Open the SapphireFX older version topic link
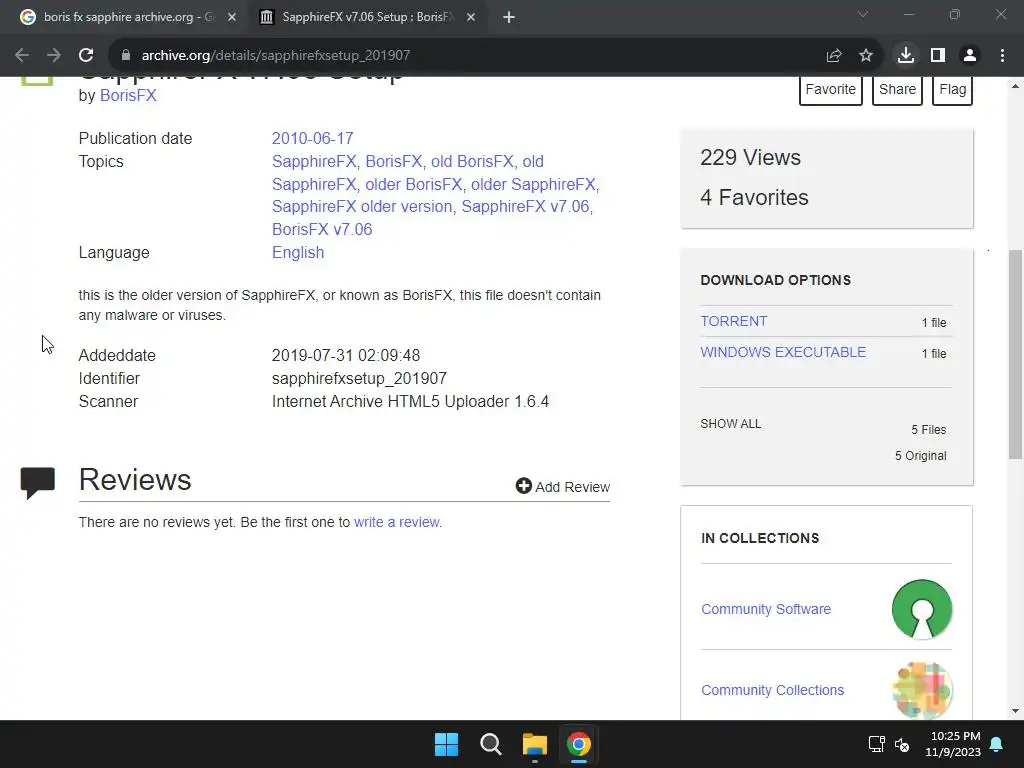 (362, 206)
